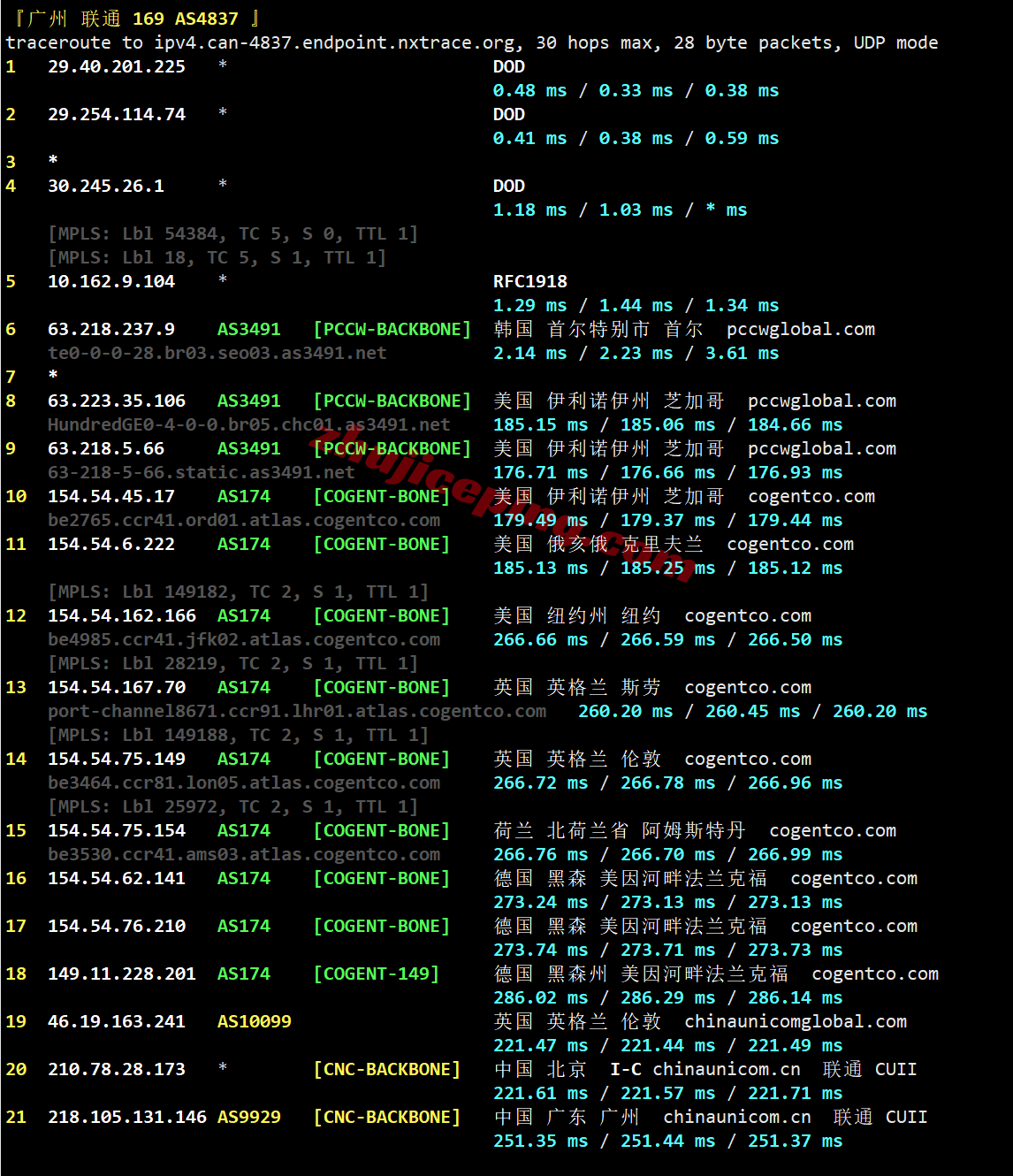Screen dimensions: 1013x1176
Task: Click the PCCW-BACKBONE tag on hop 6
Action: (x=392, y=329)
